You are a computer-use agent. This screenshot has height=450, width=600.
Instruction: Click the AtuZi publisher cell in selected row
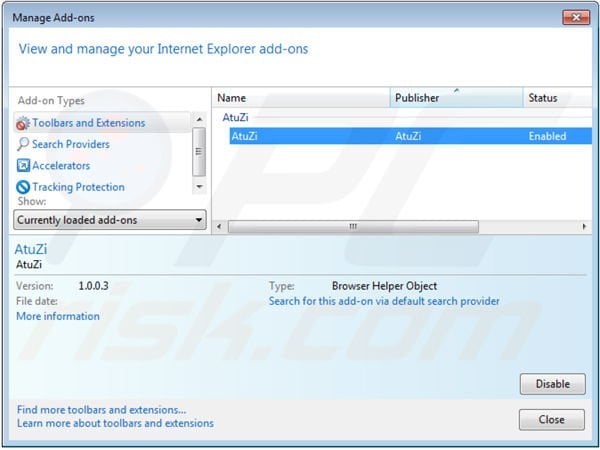408,136
